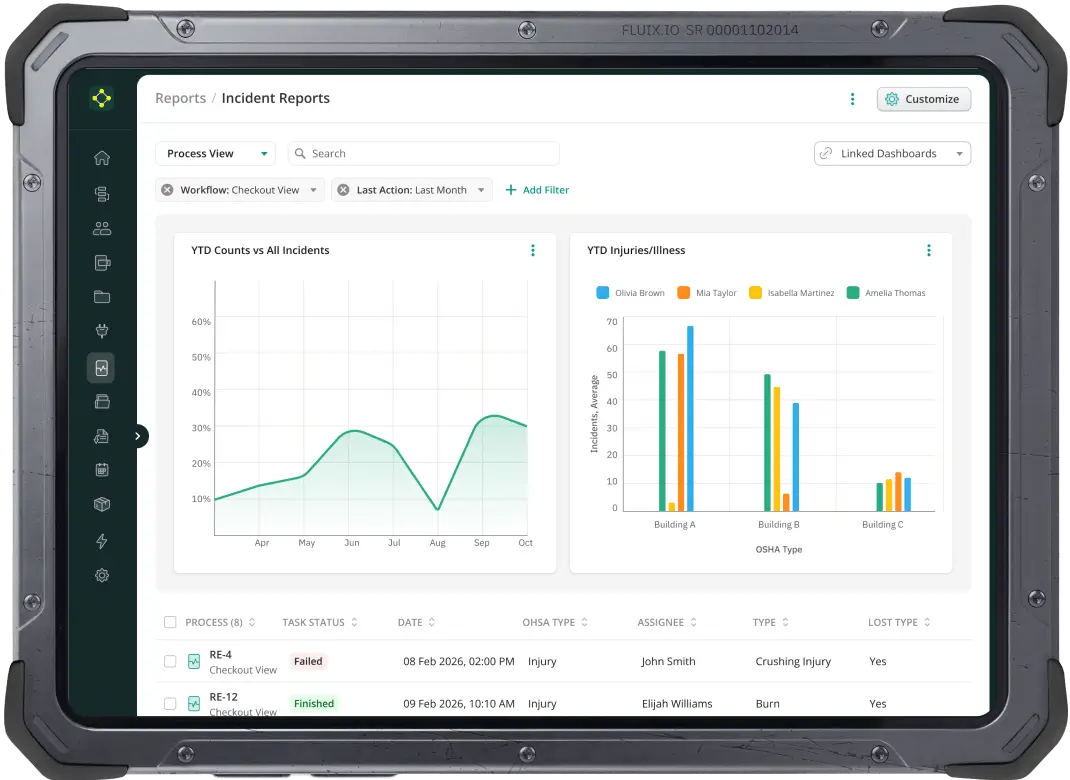The width and height of the screenshot is (1070, 780).
Task: Open the lightning bolt automation icon
Action: pyautogui.click(x=101, y=541)
